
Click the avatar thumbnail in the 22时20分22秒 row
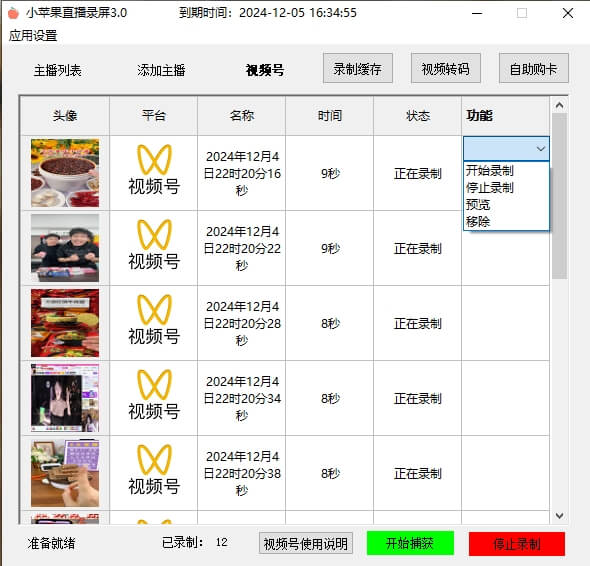pos(65,248)
